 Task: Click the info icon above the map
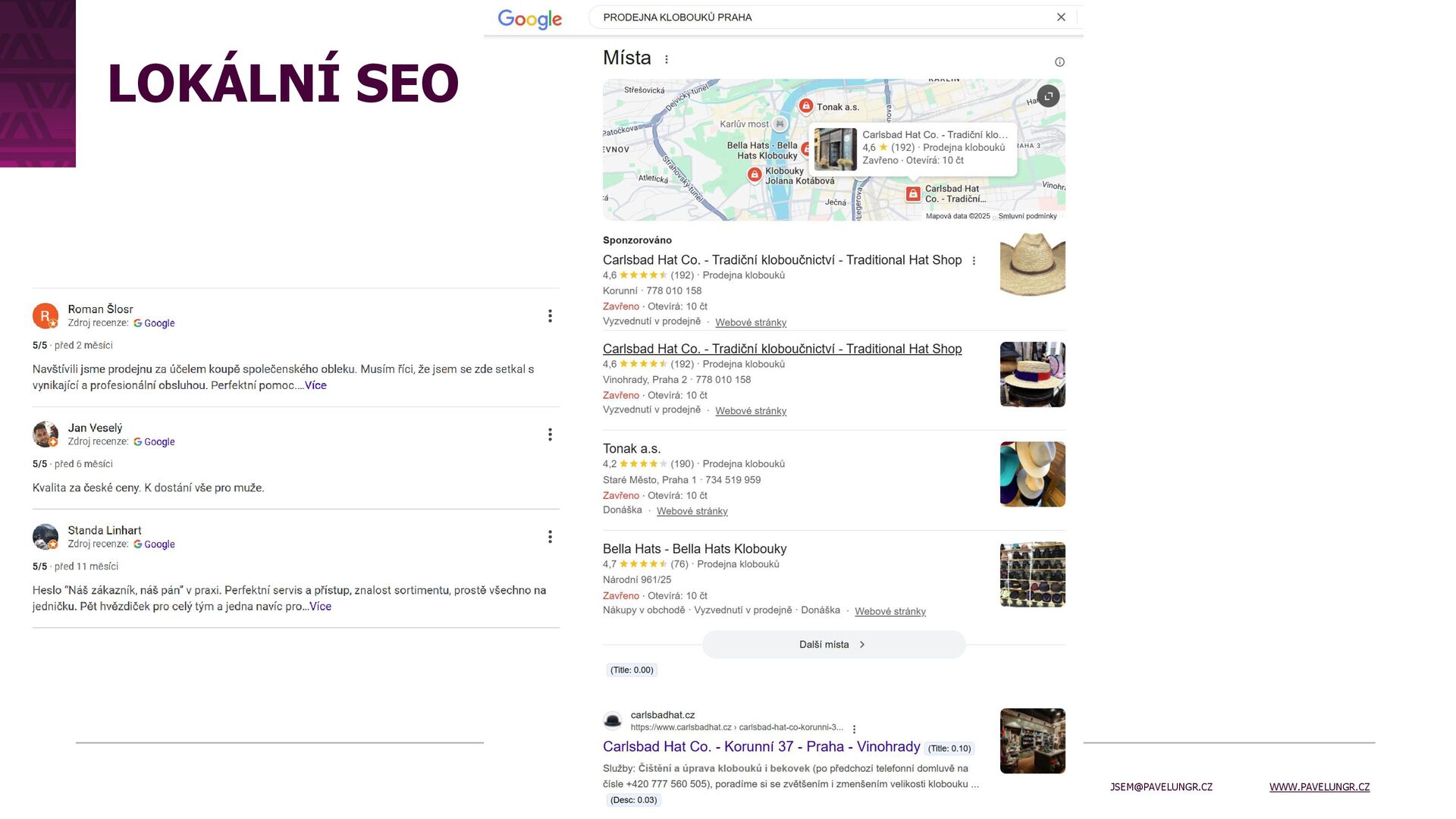click(x=1059, y=62)
